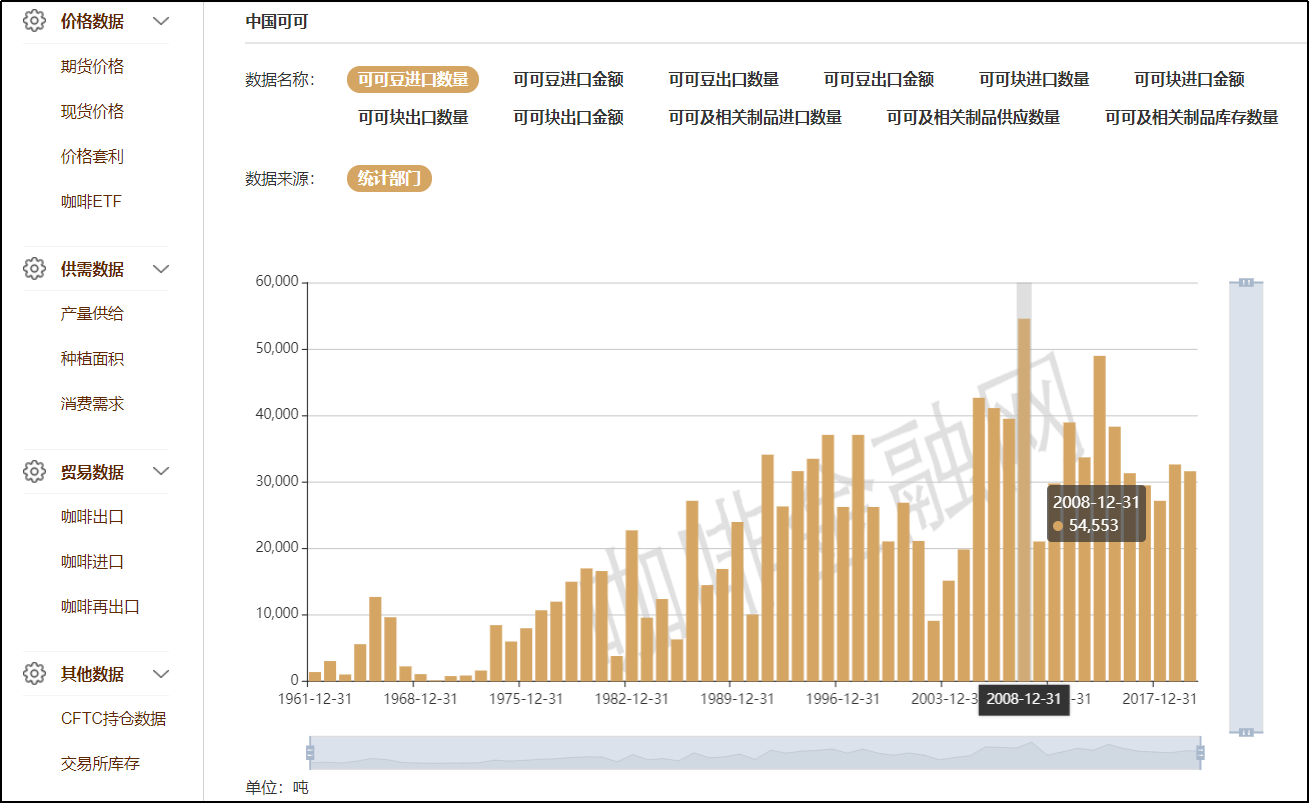The height and width of the screenshot is (803, 1311).
Task: Collapse the 贸易数据 section chevron
Action: (161, 471)
